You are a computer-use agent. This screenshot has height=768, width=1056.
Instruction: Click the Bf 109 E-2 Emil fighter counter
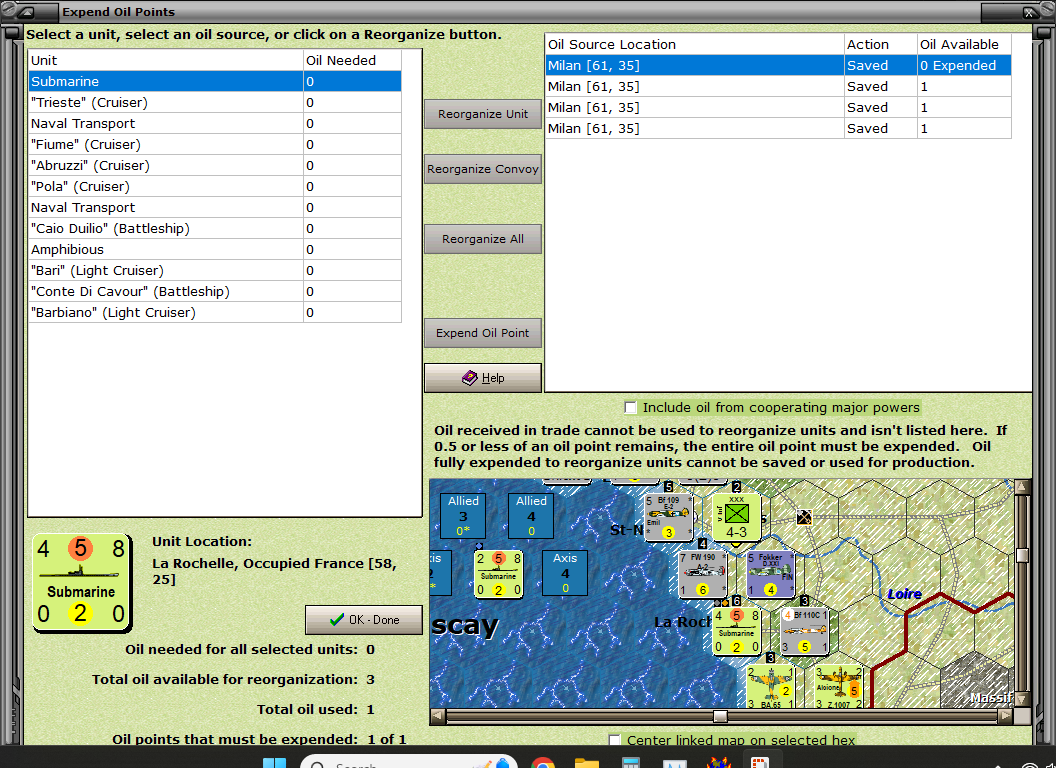point(668,517)
